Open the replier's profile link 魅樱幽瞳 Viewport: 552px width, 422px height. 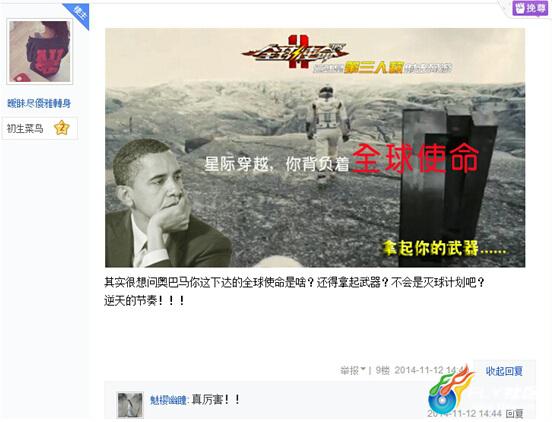click(169, 400)
